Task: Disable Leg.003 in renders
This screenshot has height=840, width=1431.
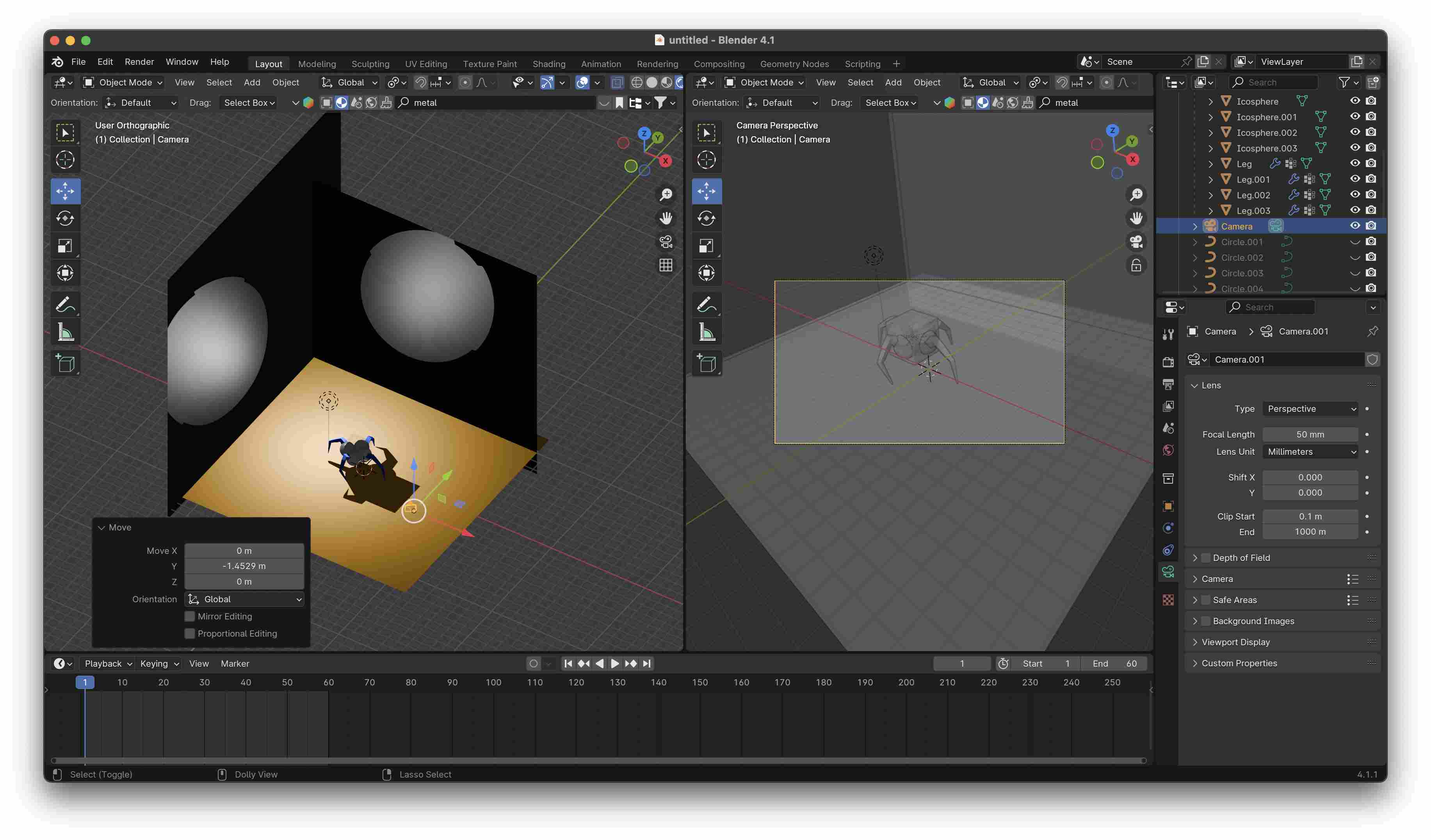Action: pyautogui.click(x=1371, y=211)
